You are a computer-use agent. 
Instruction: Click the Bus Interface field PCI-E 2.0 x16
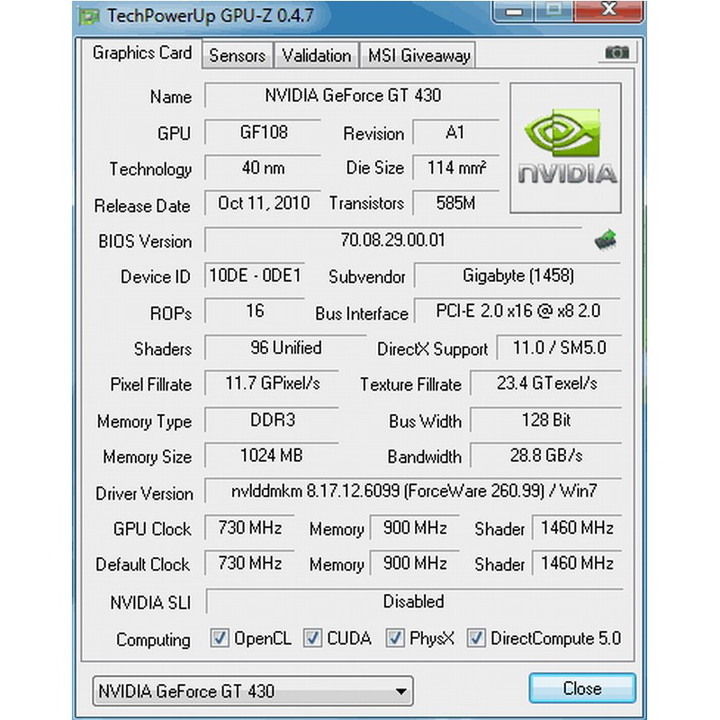tap(518, 311)
